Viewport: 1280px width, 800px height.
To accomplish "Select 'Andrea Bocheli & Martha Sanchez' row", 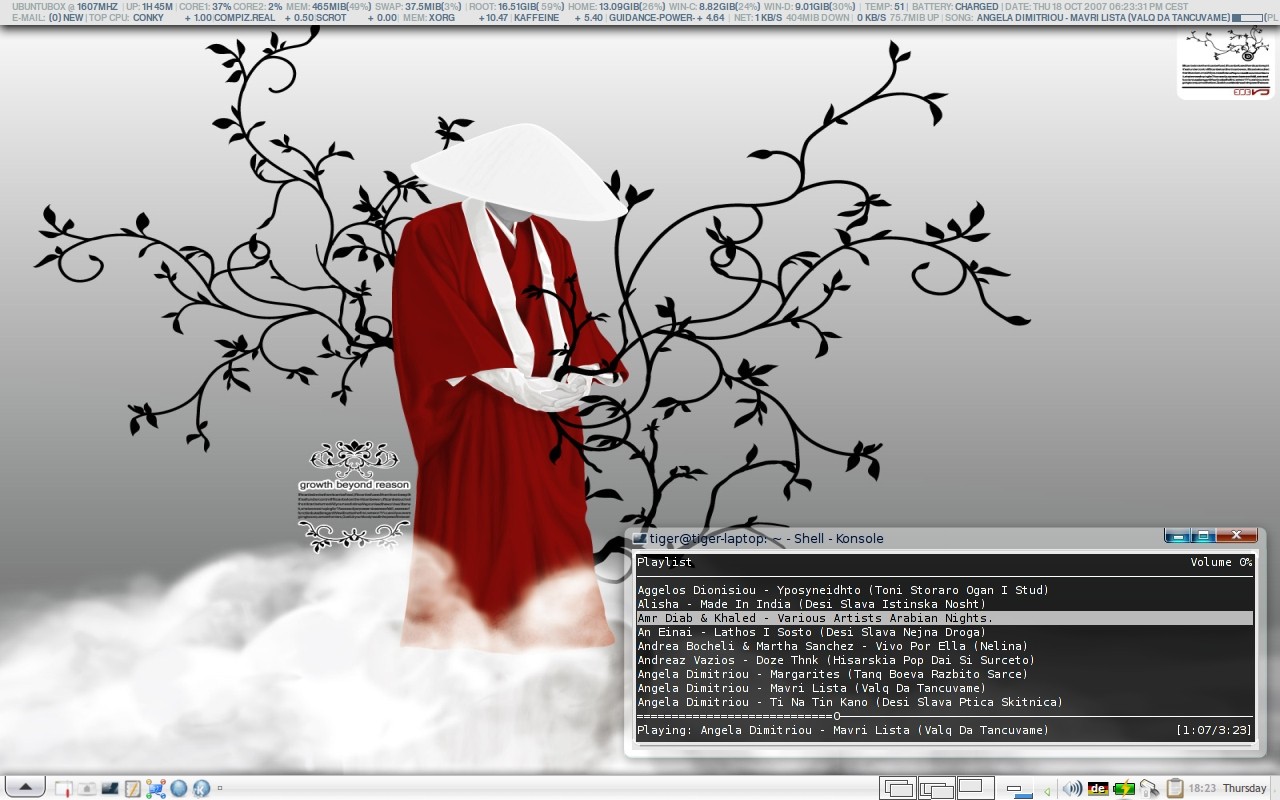I will [x=945, y=646].
